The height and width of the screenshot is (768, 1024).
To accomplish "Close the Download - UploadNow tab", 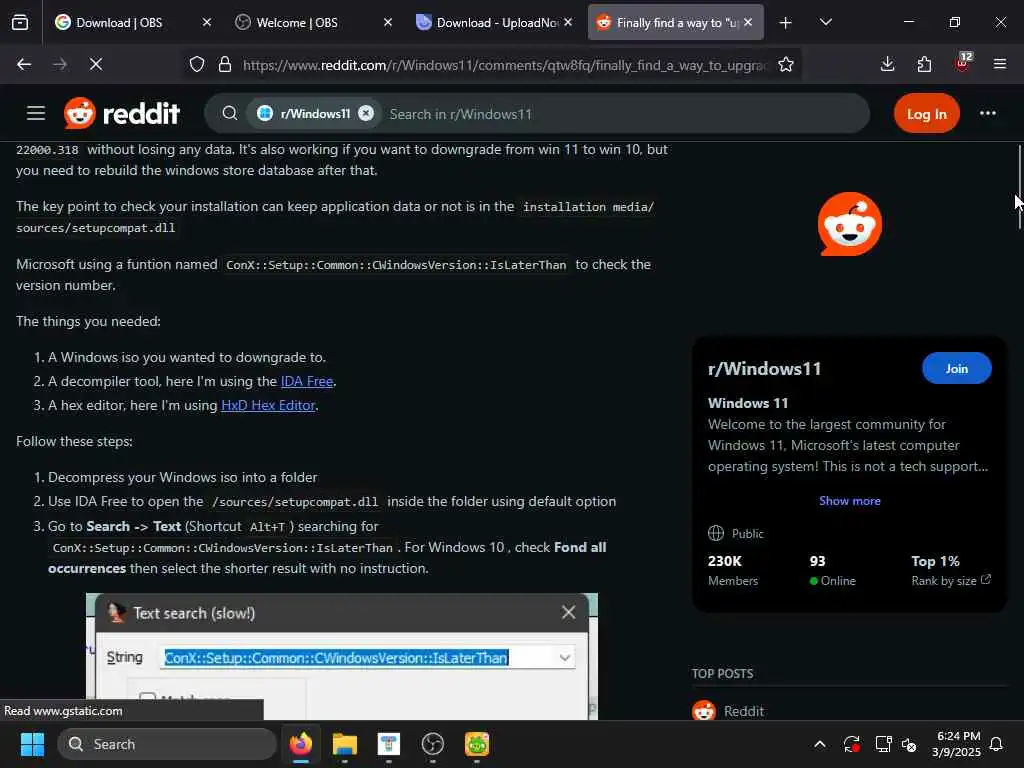I will coord(568,22).
